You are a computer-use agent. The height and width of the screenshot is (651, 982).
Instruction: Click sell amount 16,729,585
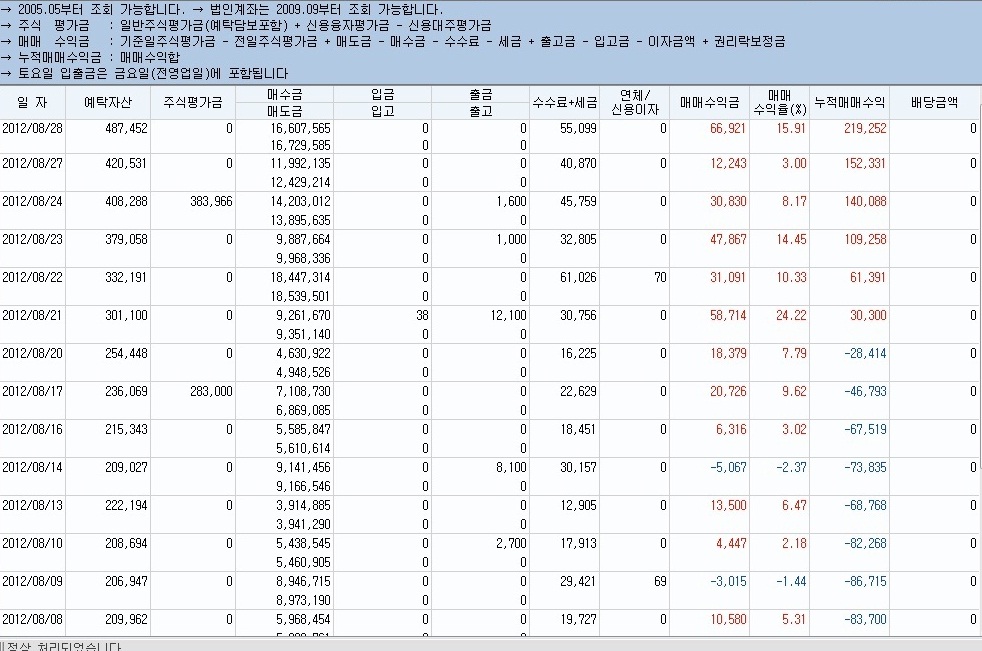pyautogui.click(x=301, y=146)
